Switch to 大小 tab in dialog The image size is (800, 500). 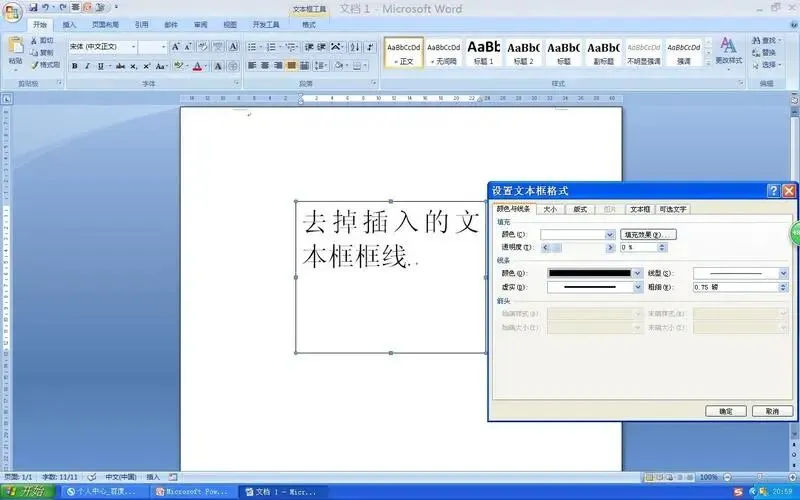[550, 209]
